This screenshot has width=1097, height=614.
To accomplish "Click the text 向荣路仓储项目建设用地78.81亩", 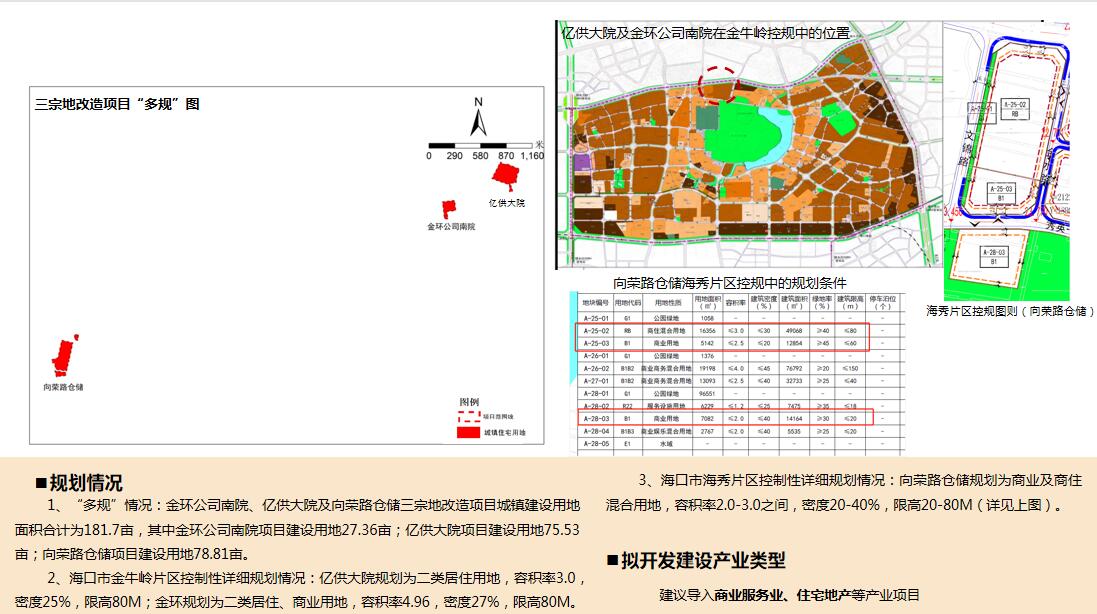I will tap(142, 554).
